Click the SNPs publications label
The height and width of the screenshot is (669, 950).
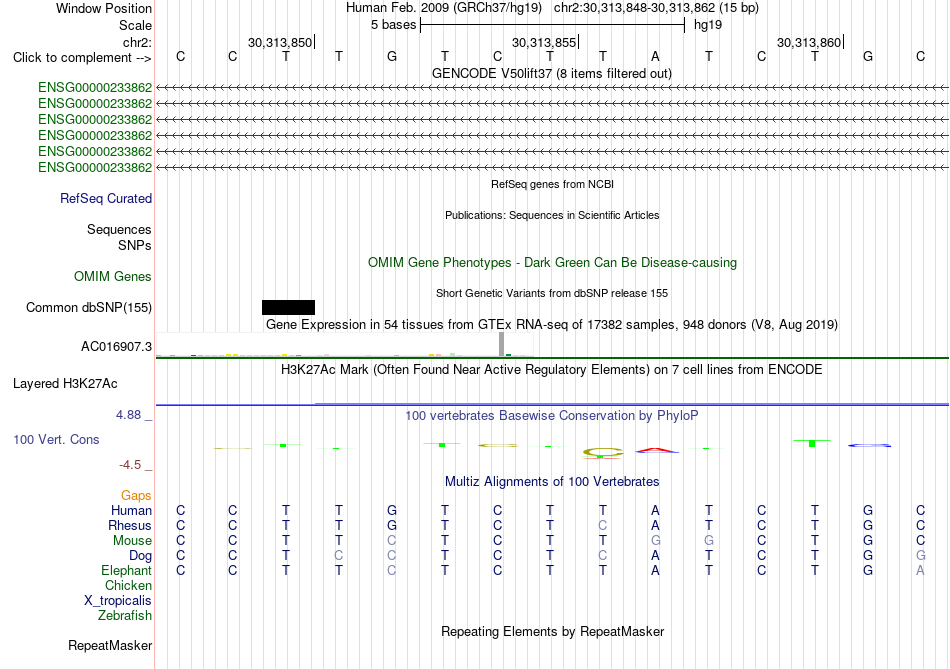[x=135, y=245]
